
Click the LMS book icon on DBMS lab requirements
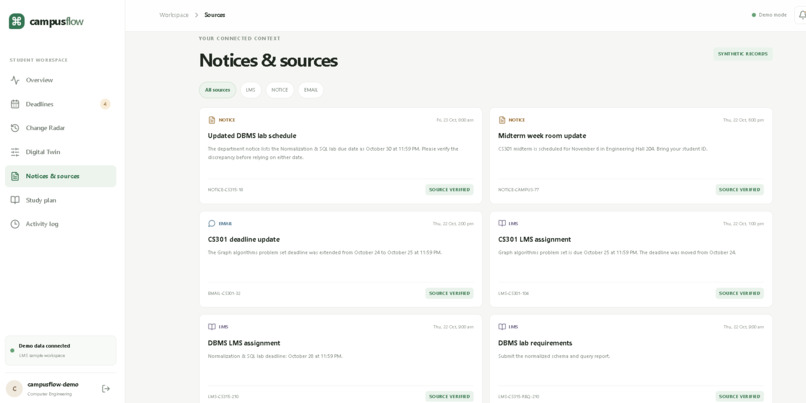(x=502, y=327)
